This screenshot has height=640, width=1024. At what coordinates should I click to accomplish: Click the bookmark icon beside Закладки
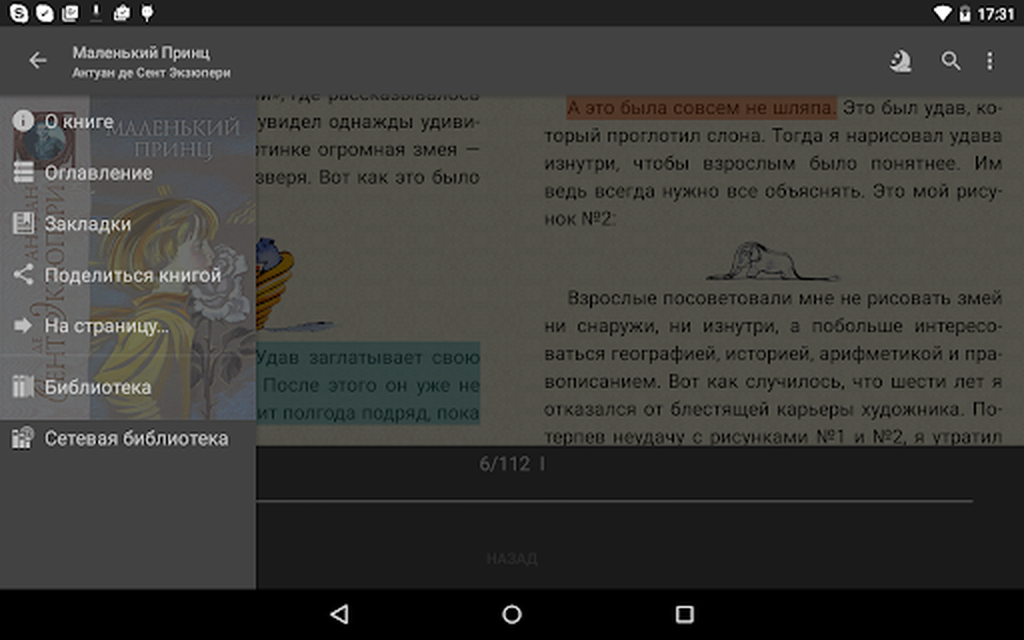pos(23,223)
